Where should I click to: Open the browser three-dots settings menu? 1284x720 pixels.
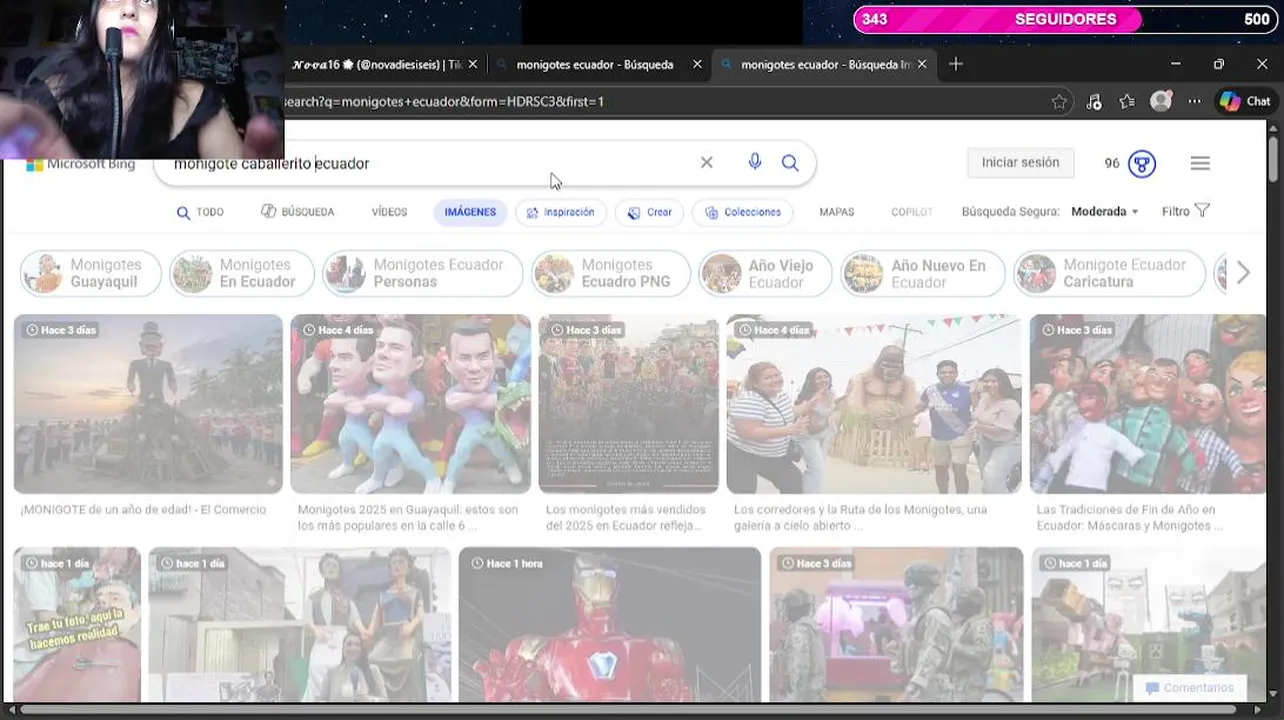tap(1194, 101)
